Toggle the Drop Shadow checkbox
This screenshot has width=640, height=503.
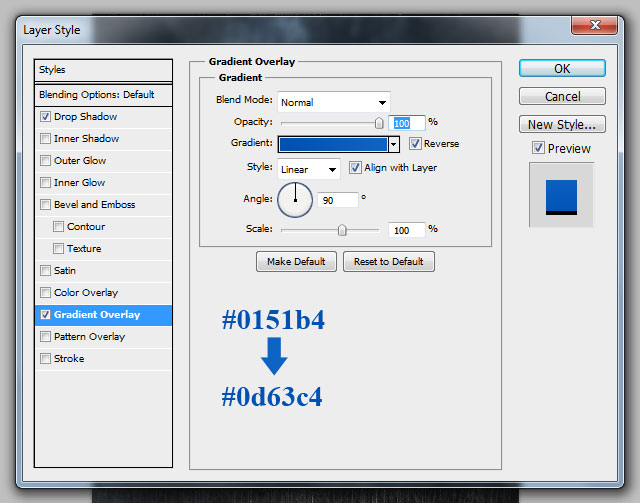[x=45, y=117]
